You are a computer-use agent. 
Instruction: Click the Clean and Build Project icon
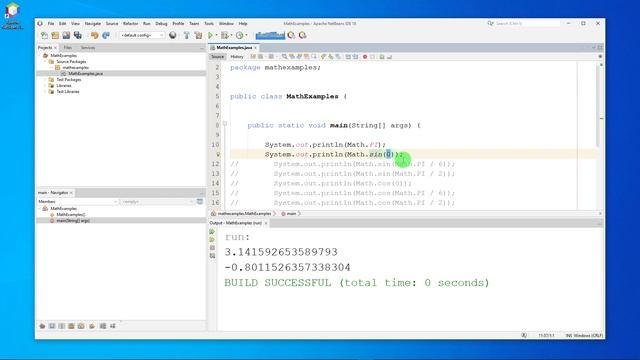(198, 36)
